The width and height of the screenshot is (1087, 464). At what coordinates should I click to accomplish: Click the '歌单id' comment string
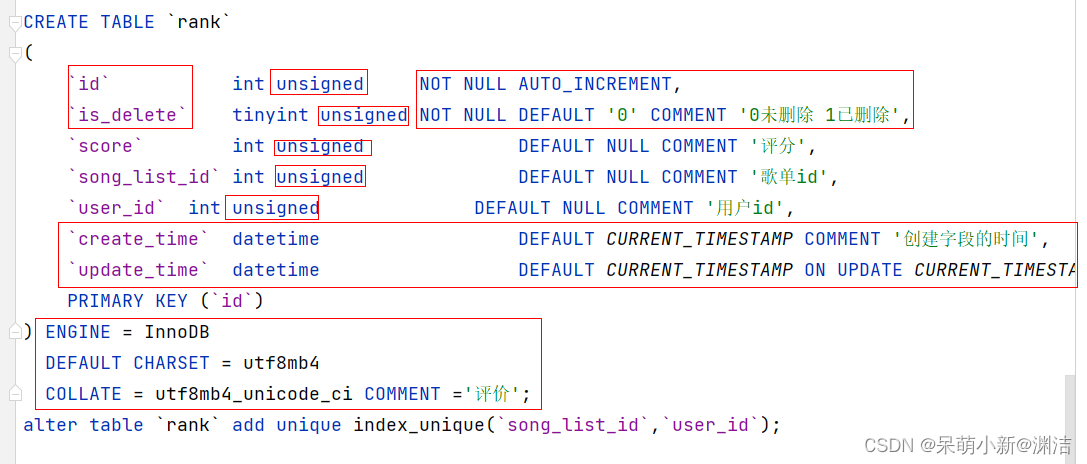[x=789, y=177]
